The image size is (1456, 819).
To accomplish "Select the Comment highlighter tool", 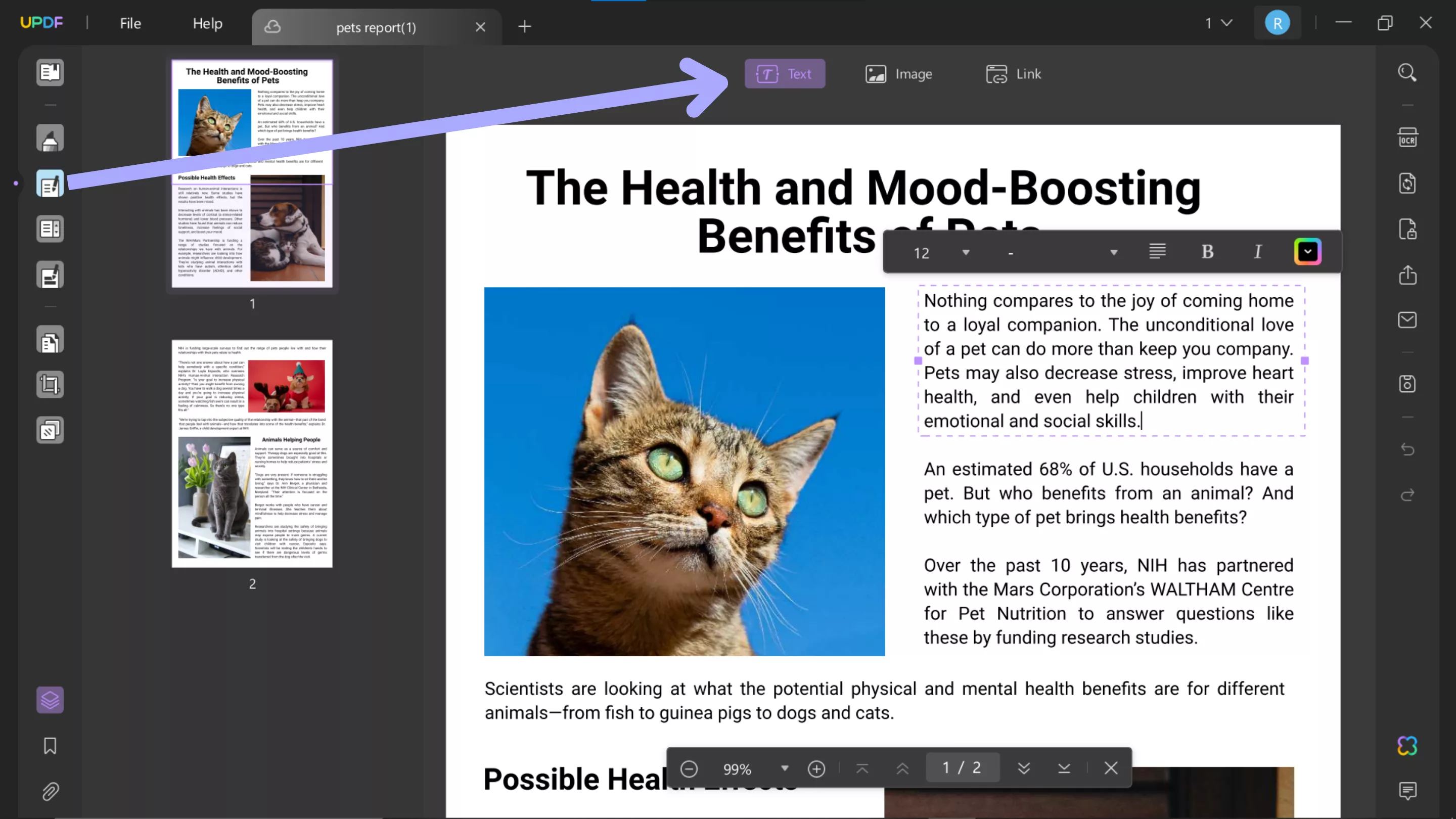I will click(50, 139).
